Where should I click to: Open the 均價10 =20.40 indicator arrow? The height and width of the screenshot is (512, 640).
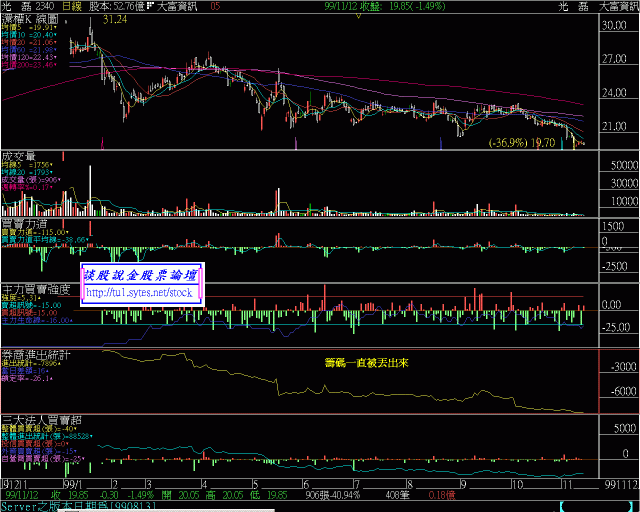55,35
